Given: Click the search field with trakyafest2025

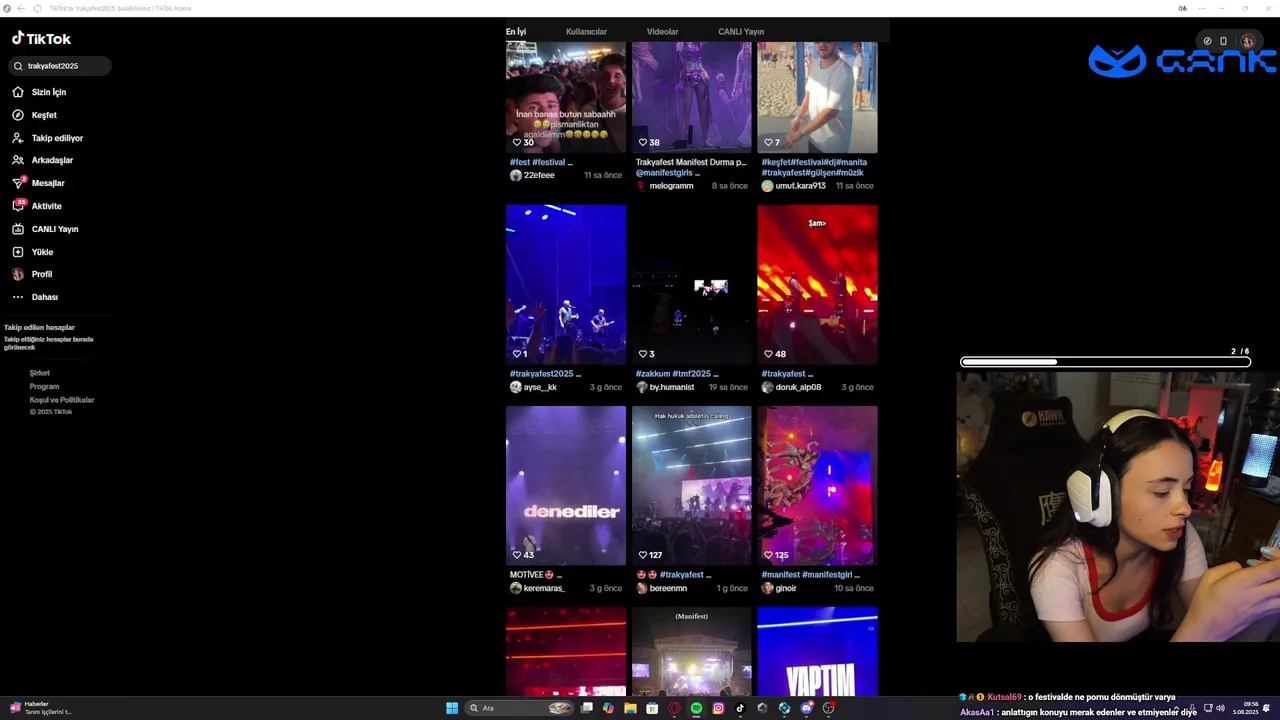Looking at the screenshot, I should pos(59,66).
